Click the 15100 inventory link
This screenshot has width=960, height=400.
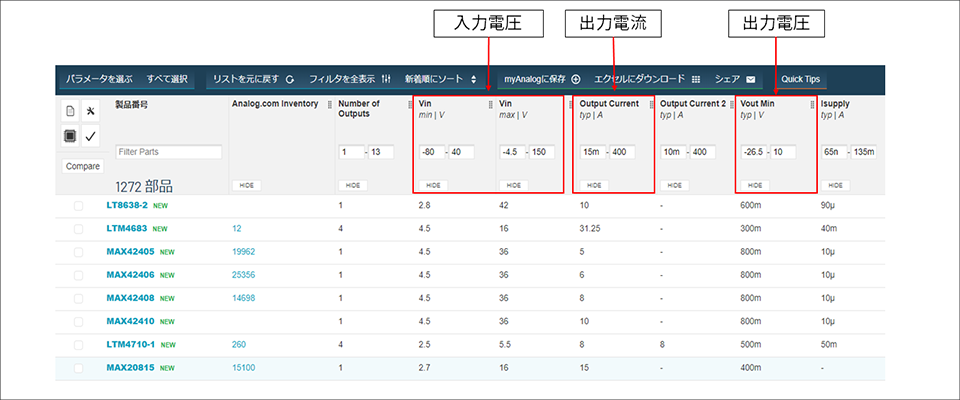tap(244, 368)
